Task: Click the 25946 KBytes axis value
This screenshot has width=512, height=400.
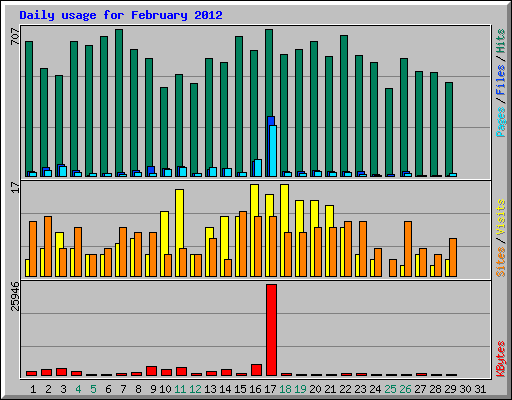Action: click(15, 297)
